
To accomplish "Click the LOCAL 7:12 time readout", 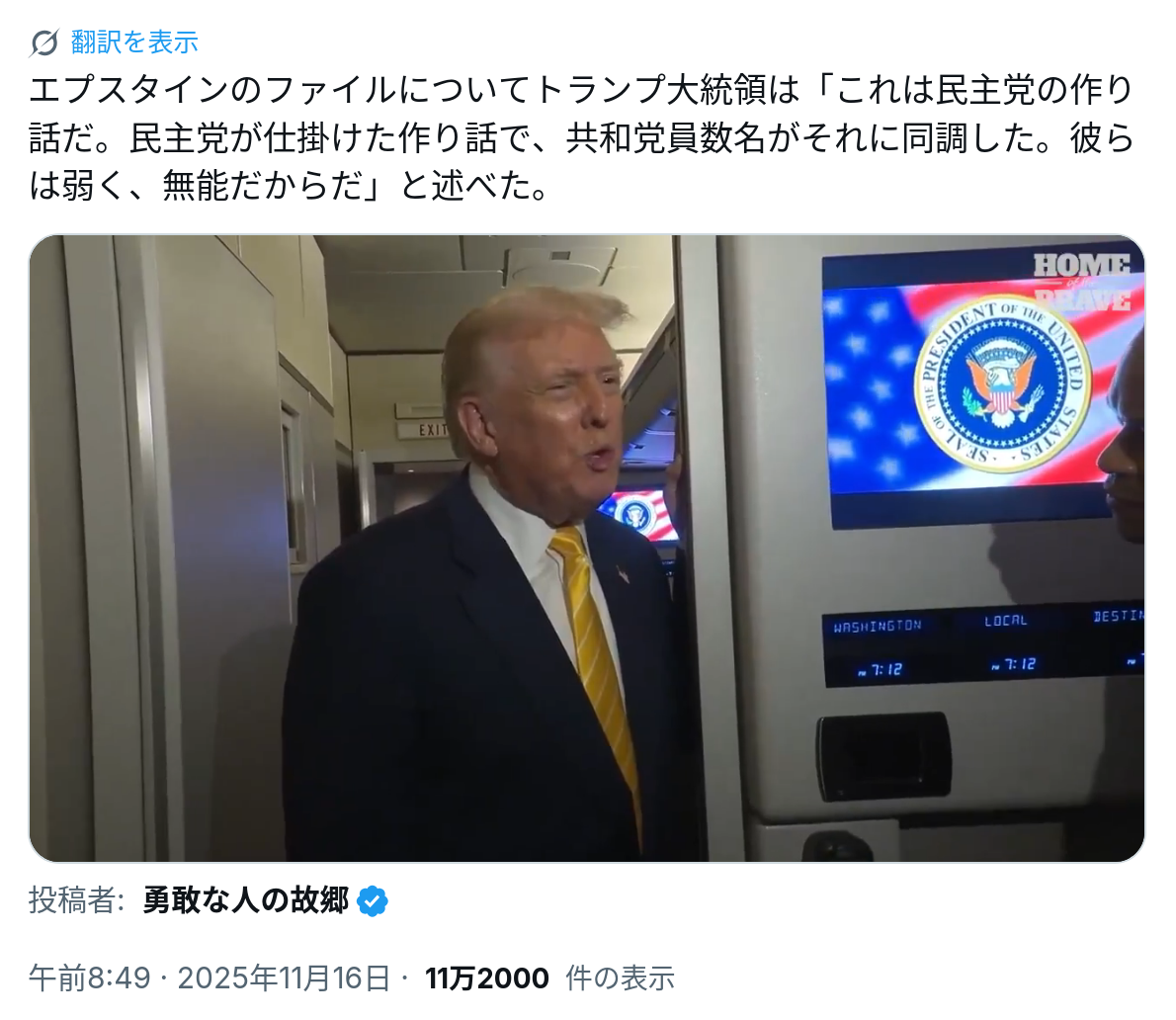I will (x=1013, y=664).
